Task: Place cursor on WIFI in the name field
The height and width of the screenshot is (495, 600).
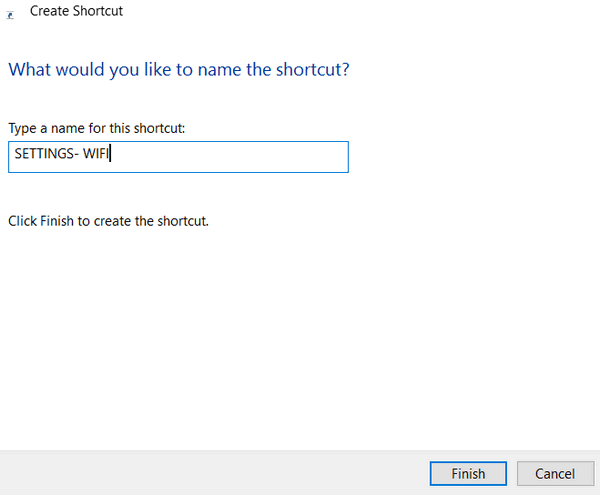Action: (96, 153)
